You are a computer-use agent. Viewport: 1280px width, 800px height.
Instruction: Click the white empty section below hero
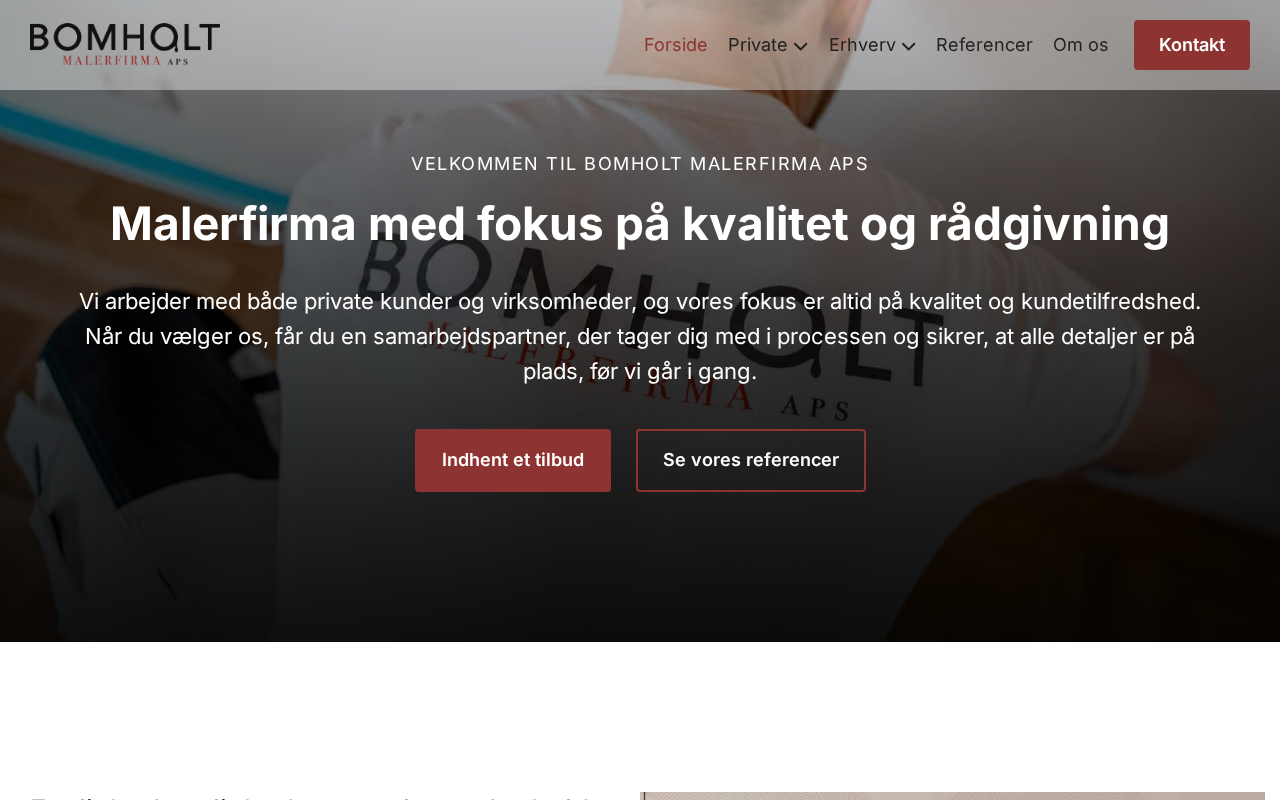640,716
